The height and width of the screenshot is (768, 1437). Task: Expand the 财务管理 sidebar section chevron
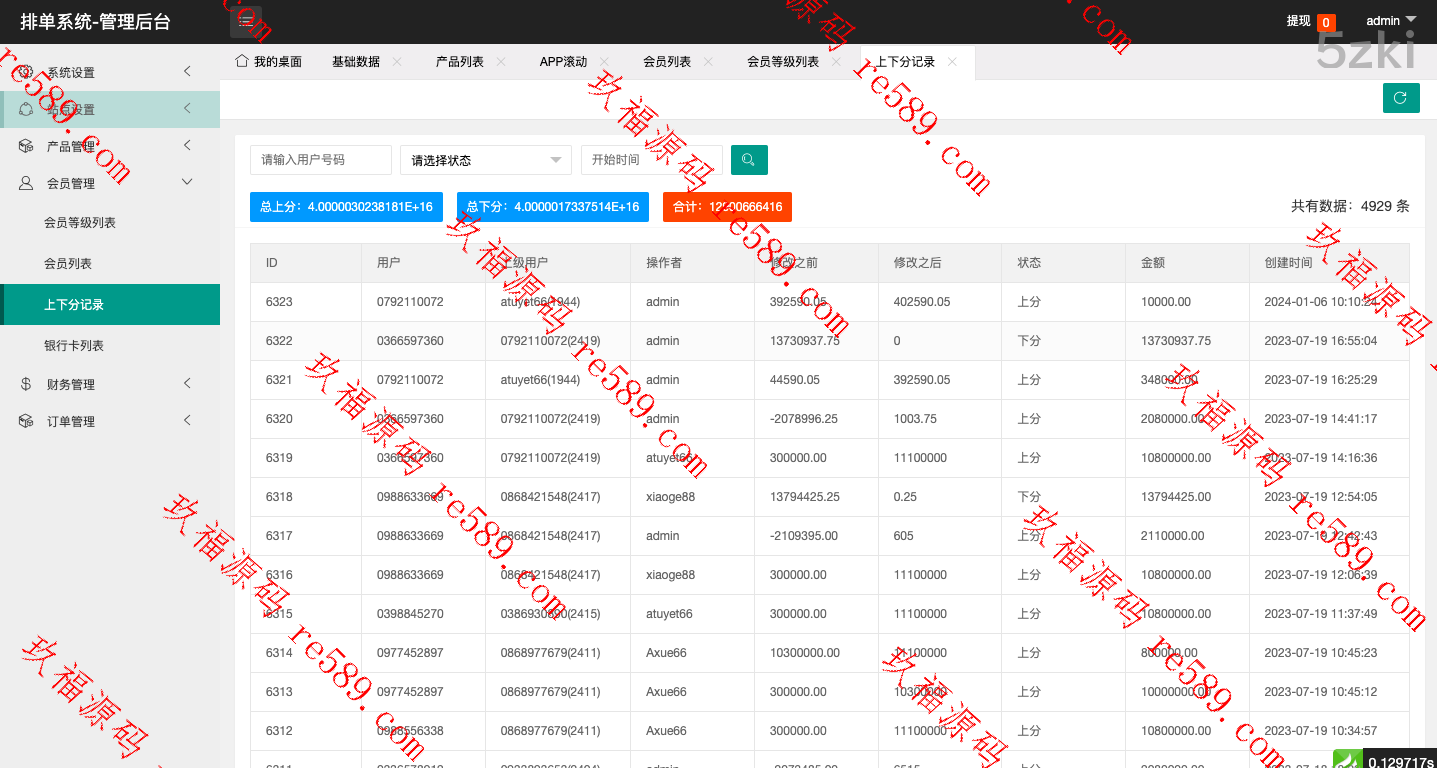click(x=187, y=384)
